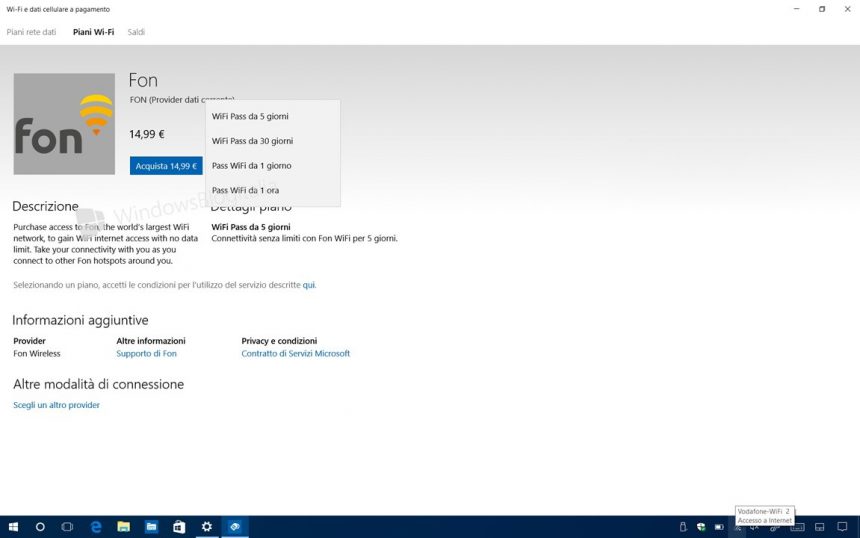Open the Windows Start menu
This screenshot has height=538, width=860.
click(x=13, y=527)
